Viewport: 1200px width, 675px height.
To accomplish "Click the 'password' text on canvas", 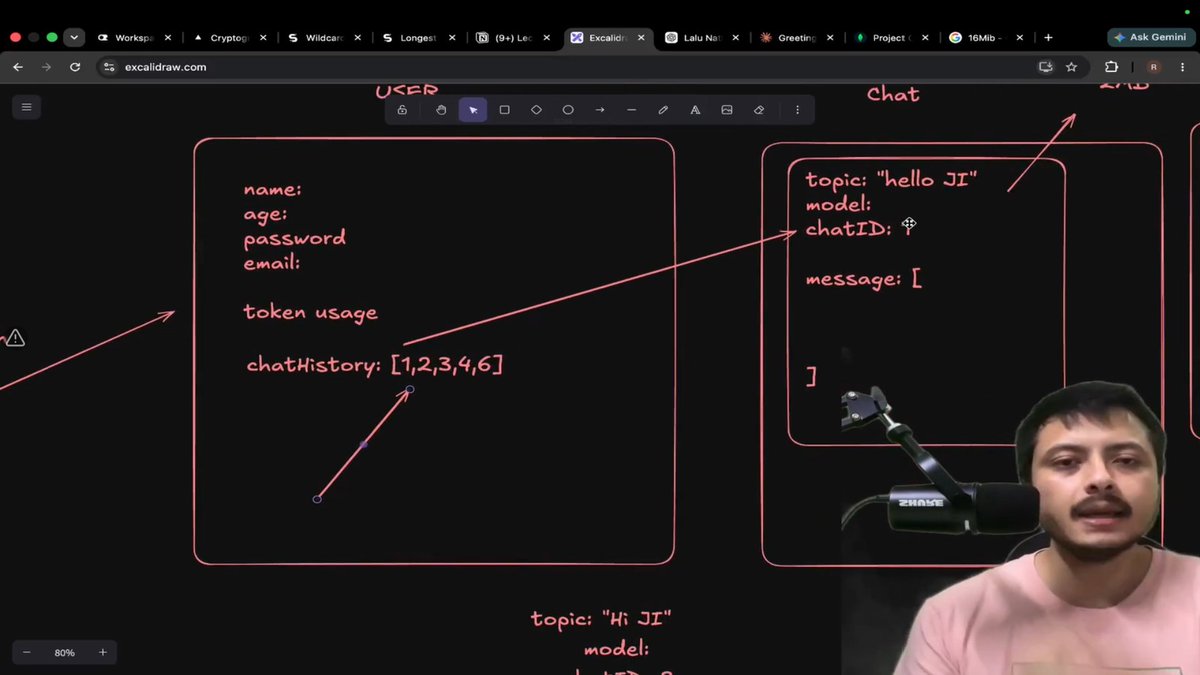I will (x=295, y=238).
